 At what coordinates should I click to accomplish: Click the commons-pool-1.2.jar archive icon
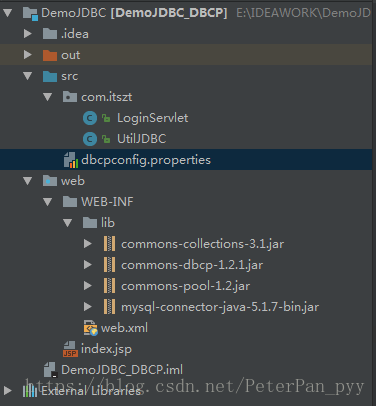pos(110,286)
